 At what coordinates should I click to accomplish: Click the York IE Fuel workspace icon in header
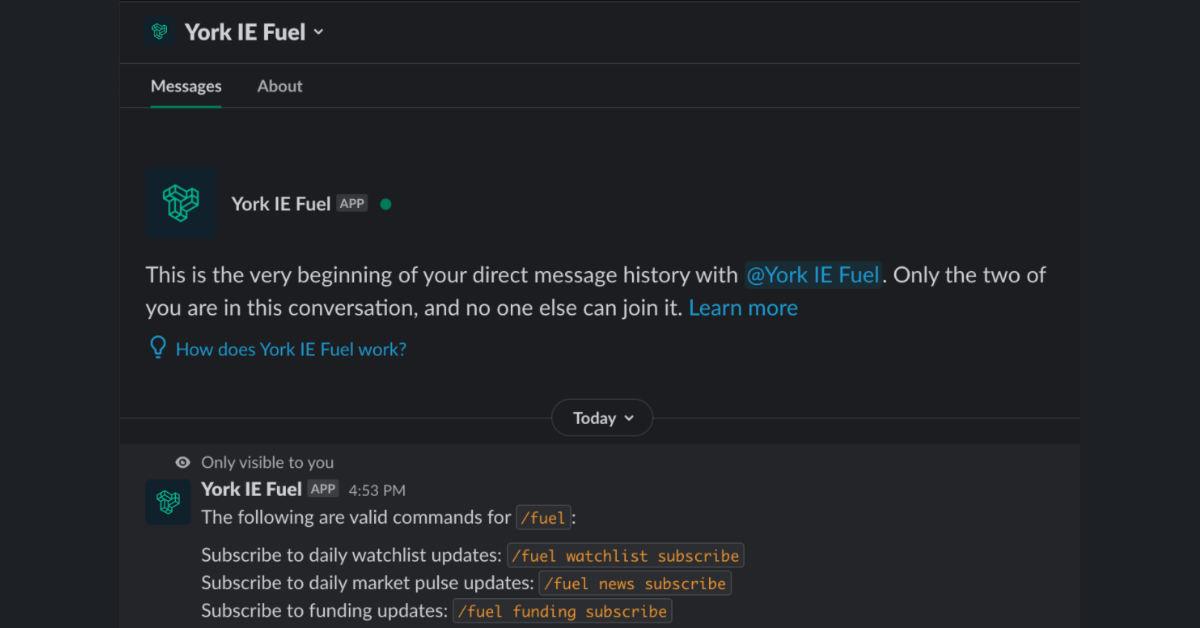coord(159,31)
